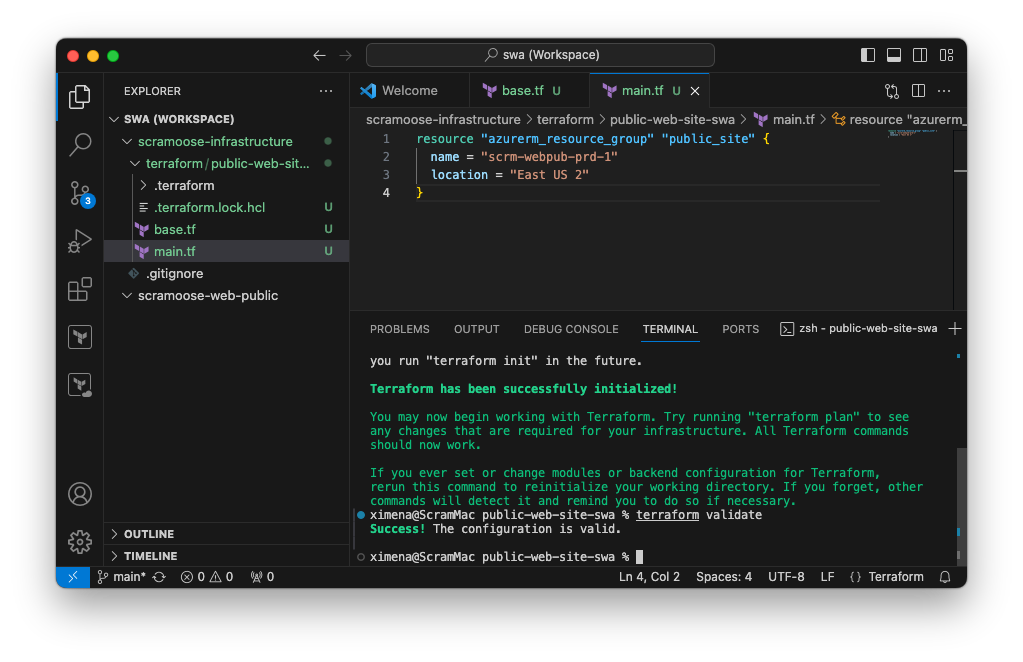Select the zsh - public-web-site-swa terminal

(x=859, y=329)
